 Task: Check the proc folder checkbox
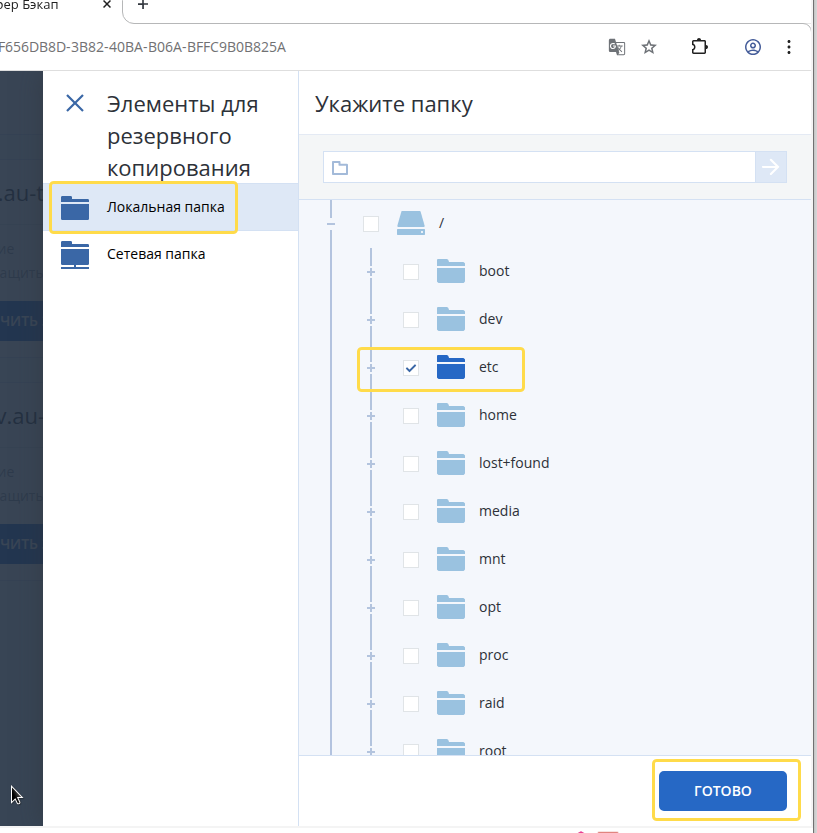click(411, 656)
